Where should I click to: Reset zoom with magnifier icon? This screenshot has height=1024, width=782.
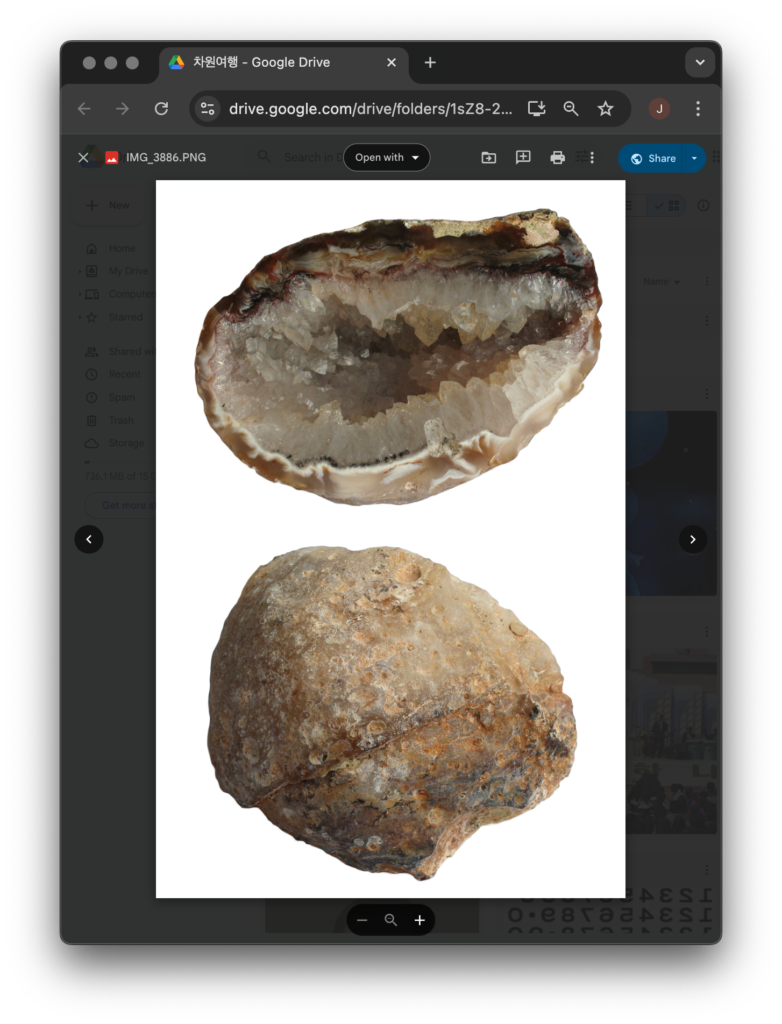[x=391, y=920]
